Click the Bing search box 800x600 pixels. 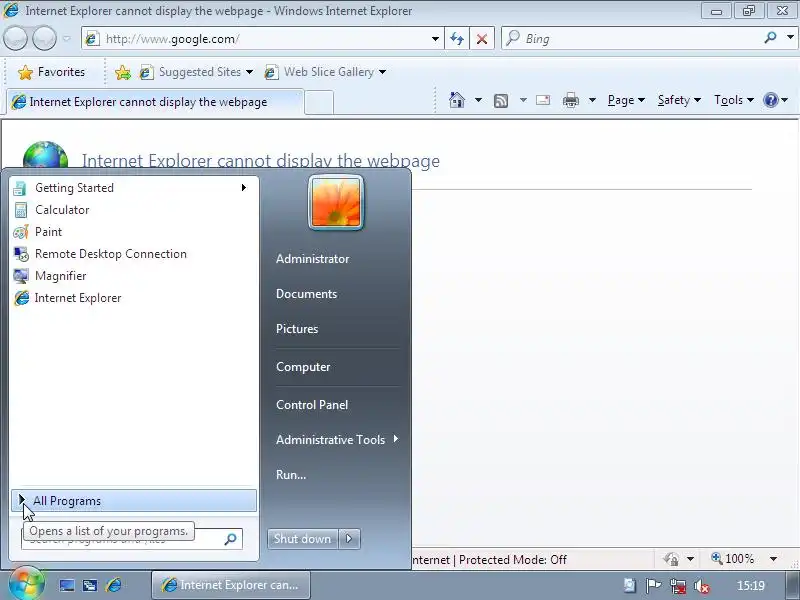tap(630, 39)
